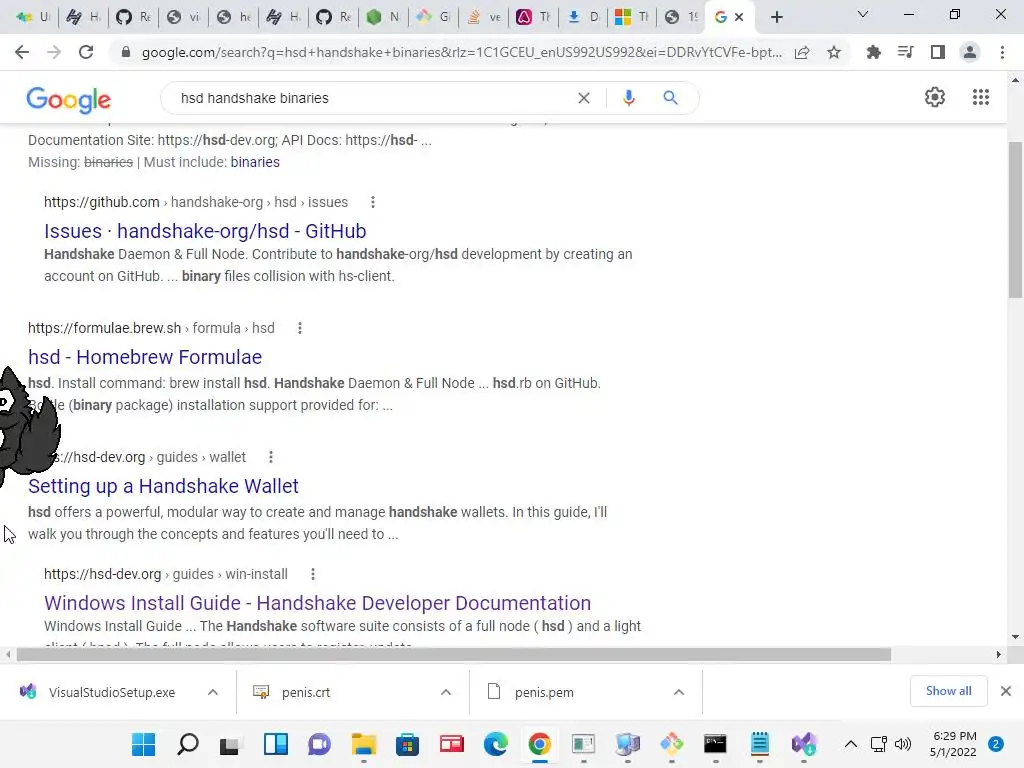Open Visual Studio from taskbar
Image resolution: width=1024 pixels, height=768 pixels.
804,744
